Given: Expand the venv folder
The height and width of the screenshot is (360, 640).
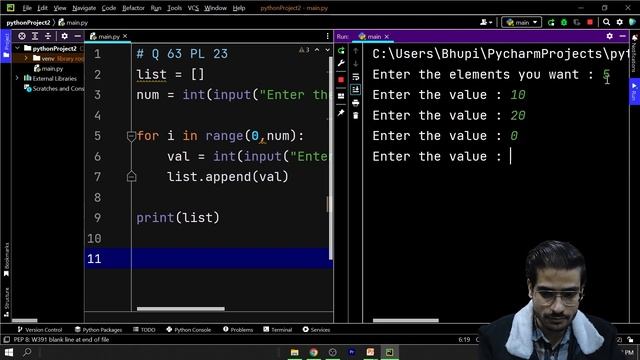Looking at the screenshot, I should [26, 58].
